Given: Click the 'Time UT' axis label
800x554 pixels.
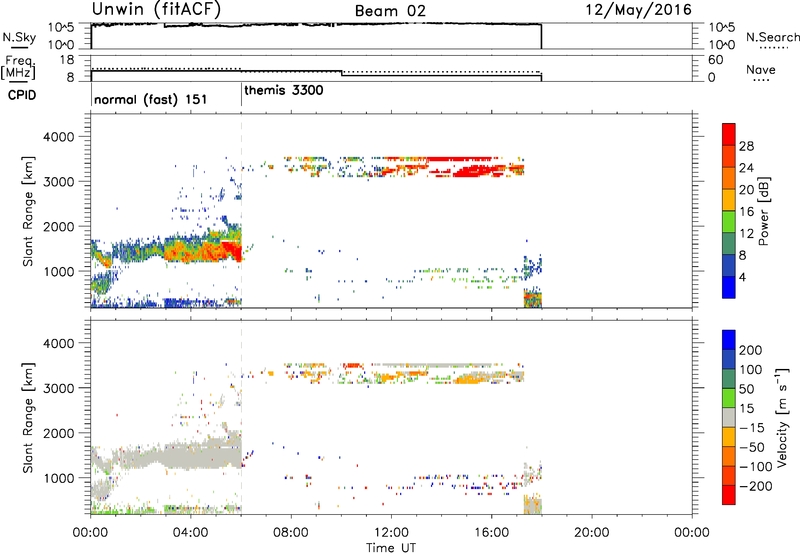Looking at the screenshot, I should [x=391, y=548].
